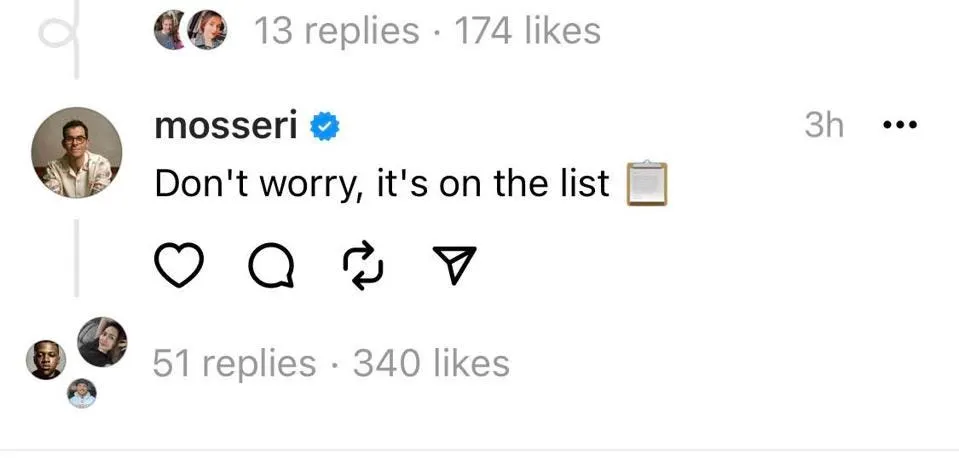The height and width of the screenshot is (459, 959).
Task: Tap the right replier avatar beside 13 replies
Action: [207, 31]
